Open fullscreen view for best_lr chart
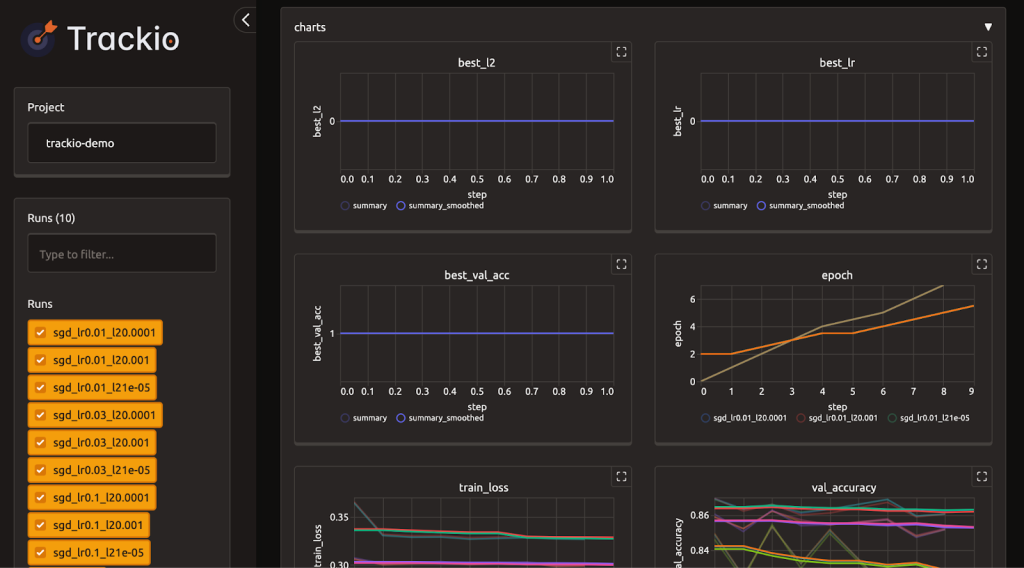Viewport: 1024px width, 568px height. 981,52
